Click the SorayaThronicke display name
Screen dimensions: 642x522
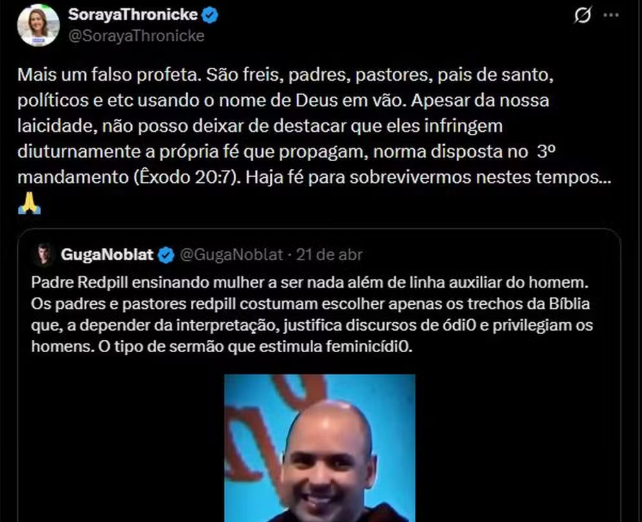tap(133, 15)
